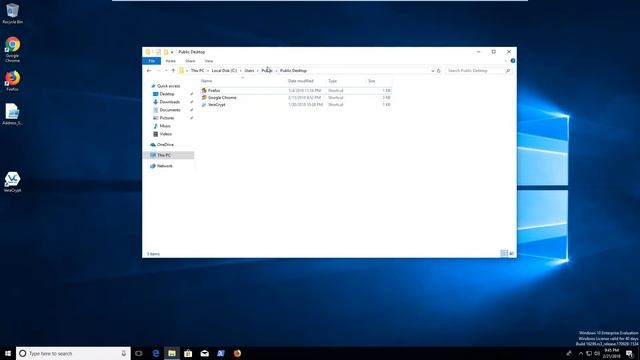Open the Home ribbon tab
The width and height of the screenshot is (640, 360).
[171, 61]
